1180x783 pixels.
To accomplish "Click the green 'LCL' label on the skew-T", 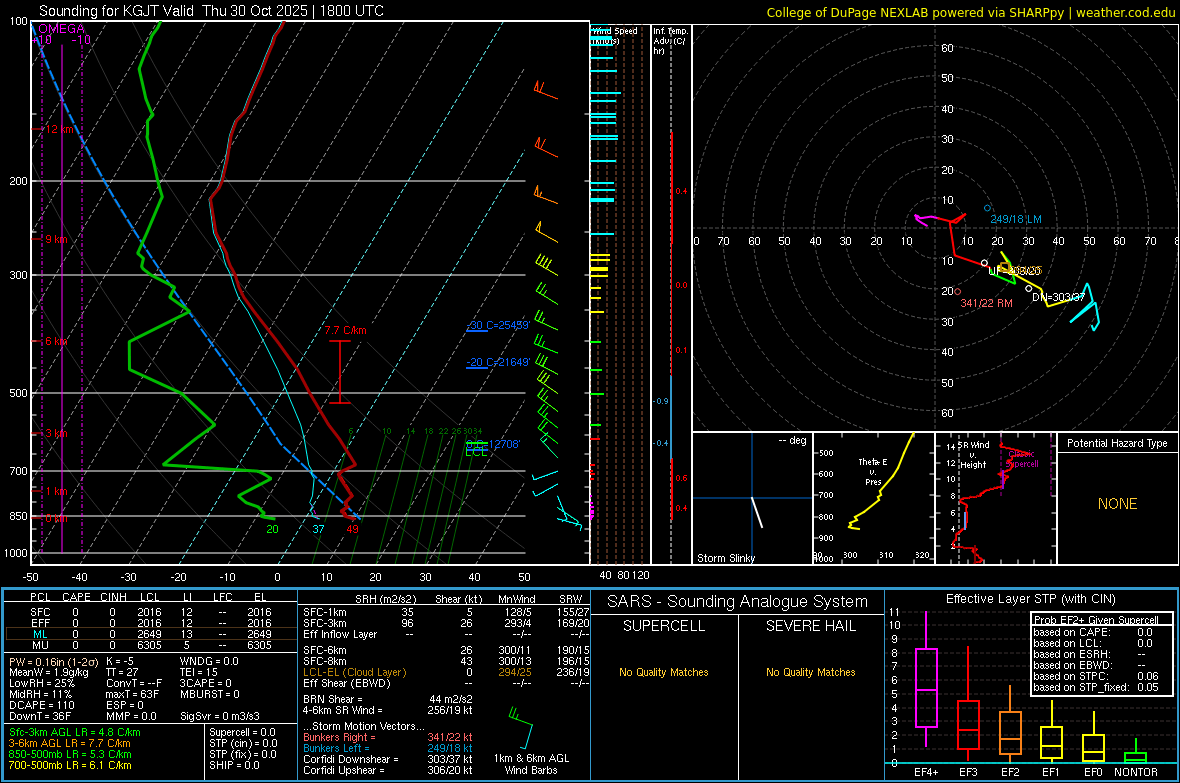I will (x=476, y=452).
